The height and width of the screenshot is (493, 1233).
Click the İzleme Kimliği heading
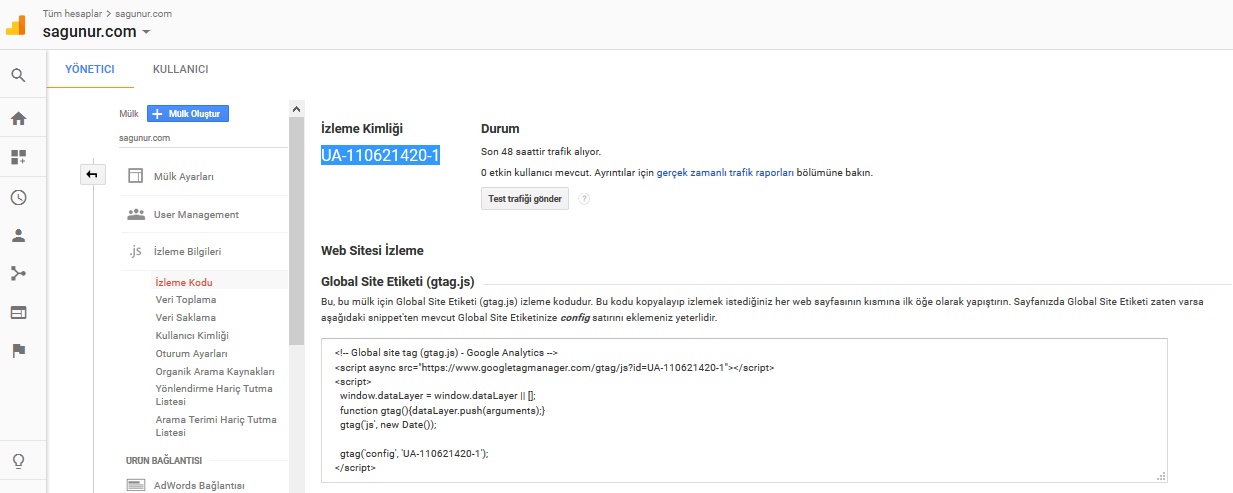coord(362,129)
